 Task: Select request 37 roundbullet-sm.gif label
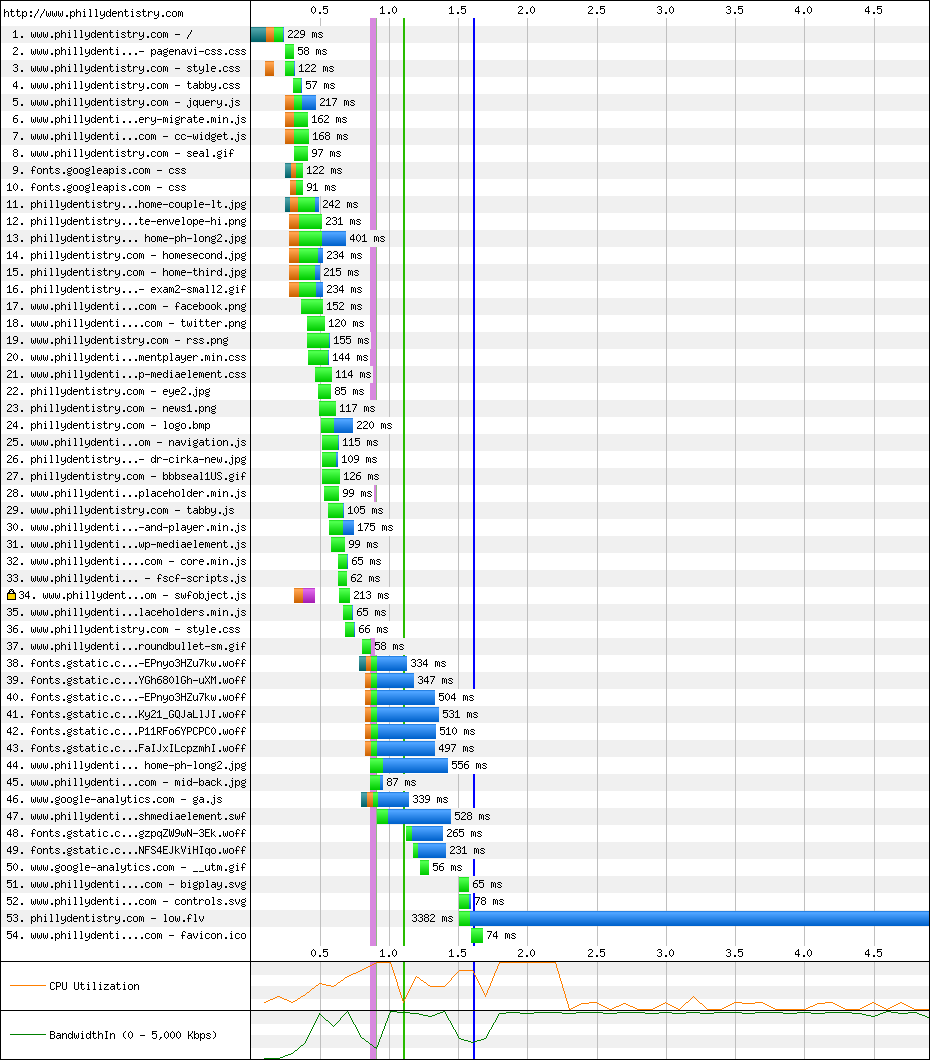(x=126, y=646)
